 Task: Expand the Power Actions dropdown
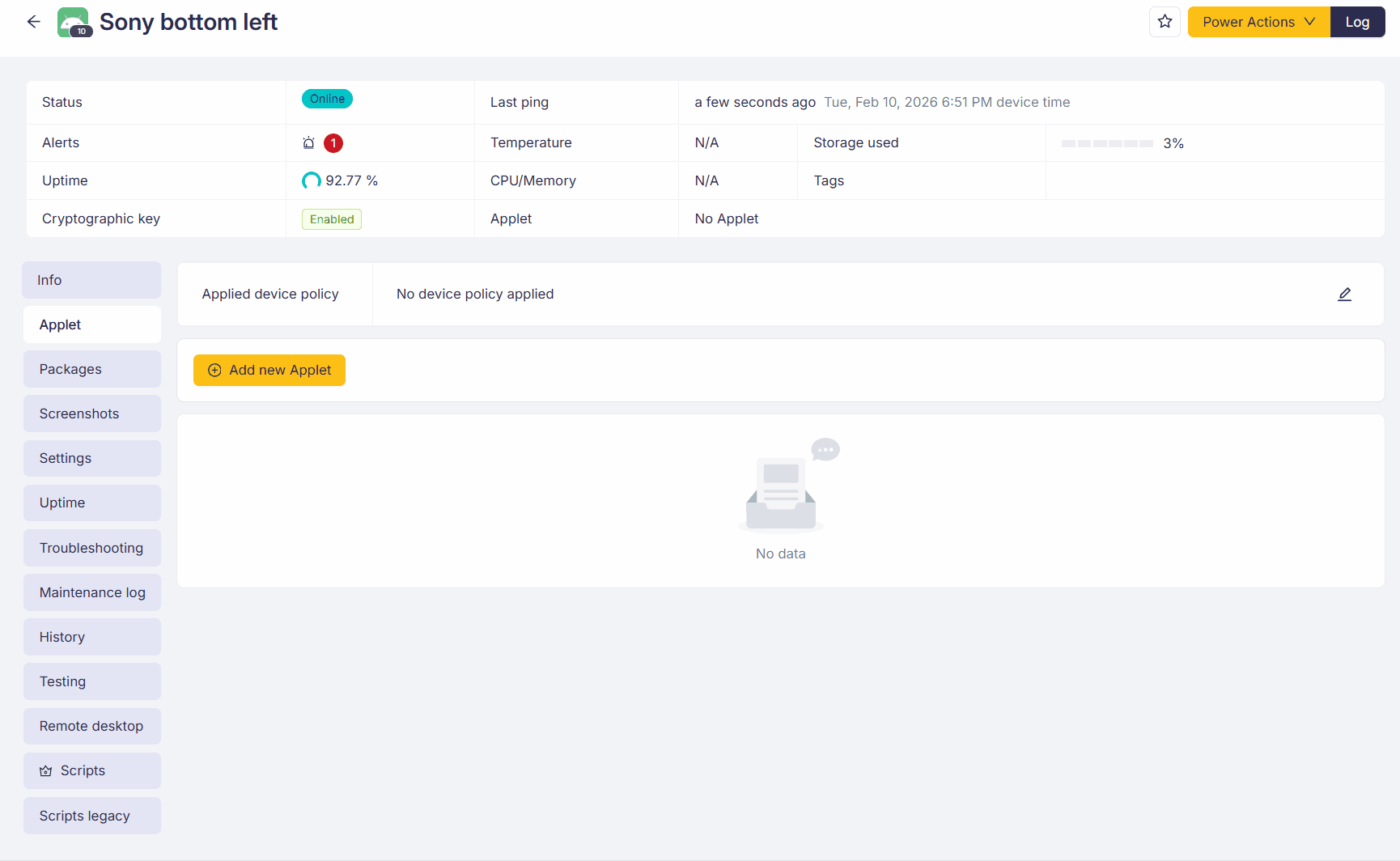[1258, 22]
